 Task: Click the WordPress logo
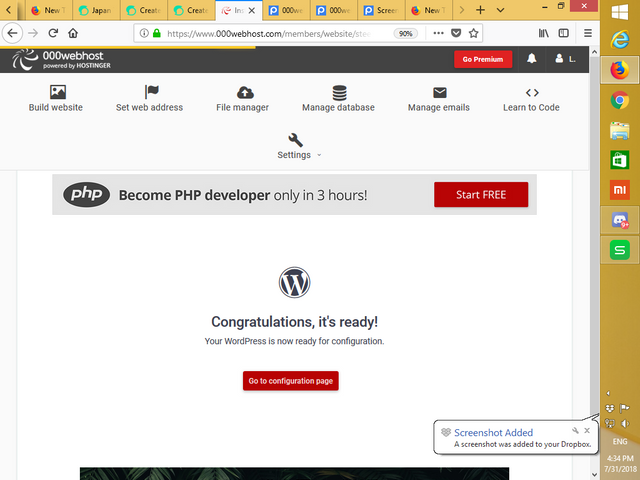coord(294,282)
